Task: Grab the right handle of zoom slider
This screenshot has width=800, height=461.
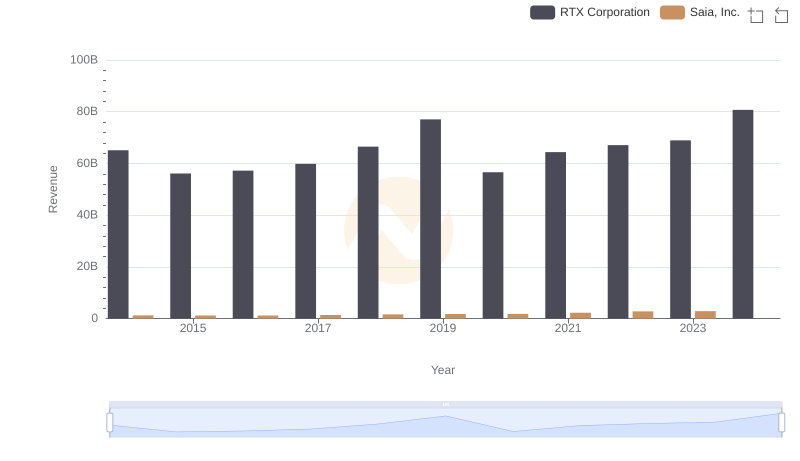Action: pos(782,423)
